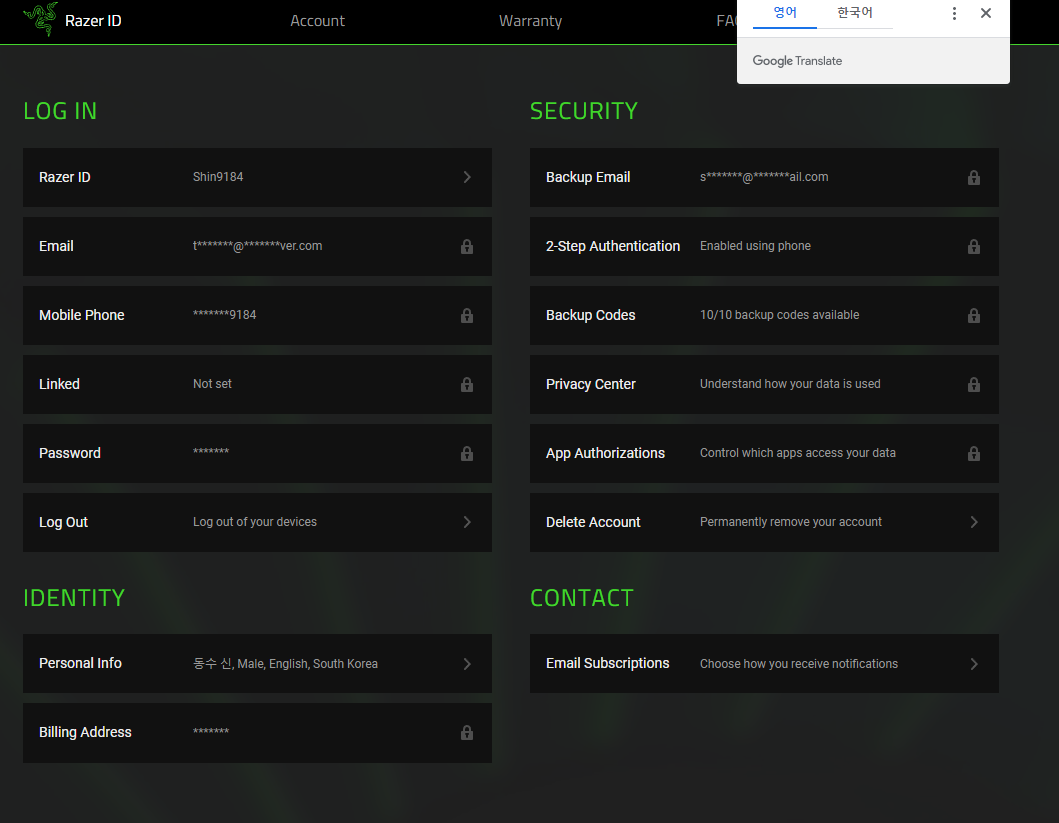Click the Backup Codes lock icon
1059x823 pixels.
click(x=974, y=315)
